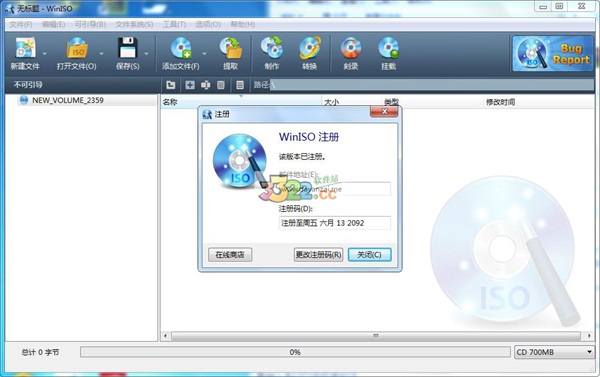
Task: Click the Burn (刻录) icon
Action: click(351, 48)
